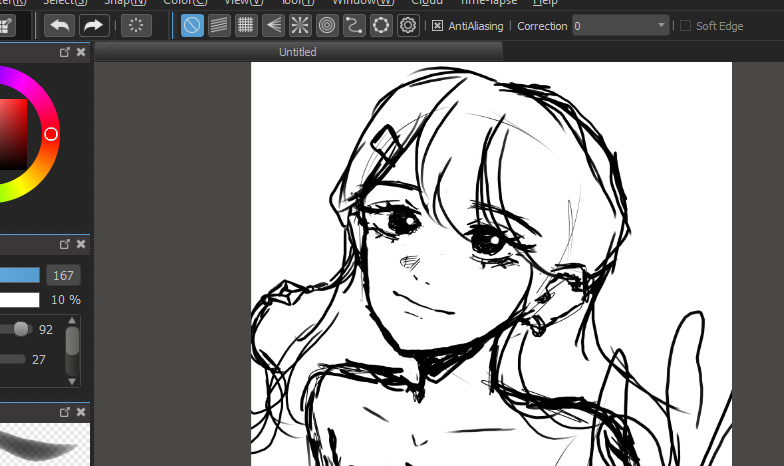784x466 pixels.
Task: Toggle the AntiAliasing checkbox
Action: pyautogui.click(x=437, y=26)
